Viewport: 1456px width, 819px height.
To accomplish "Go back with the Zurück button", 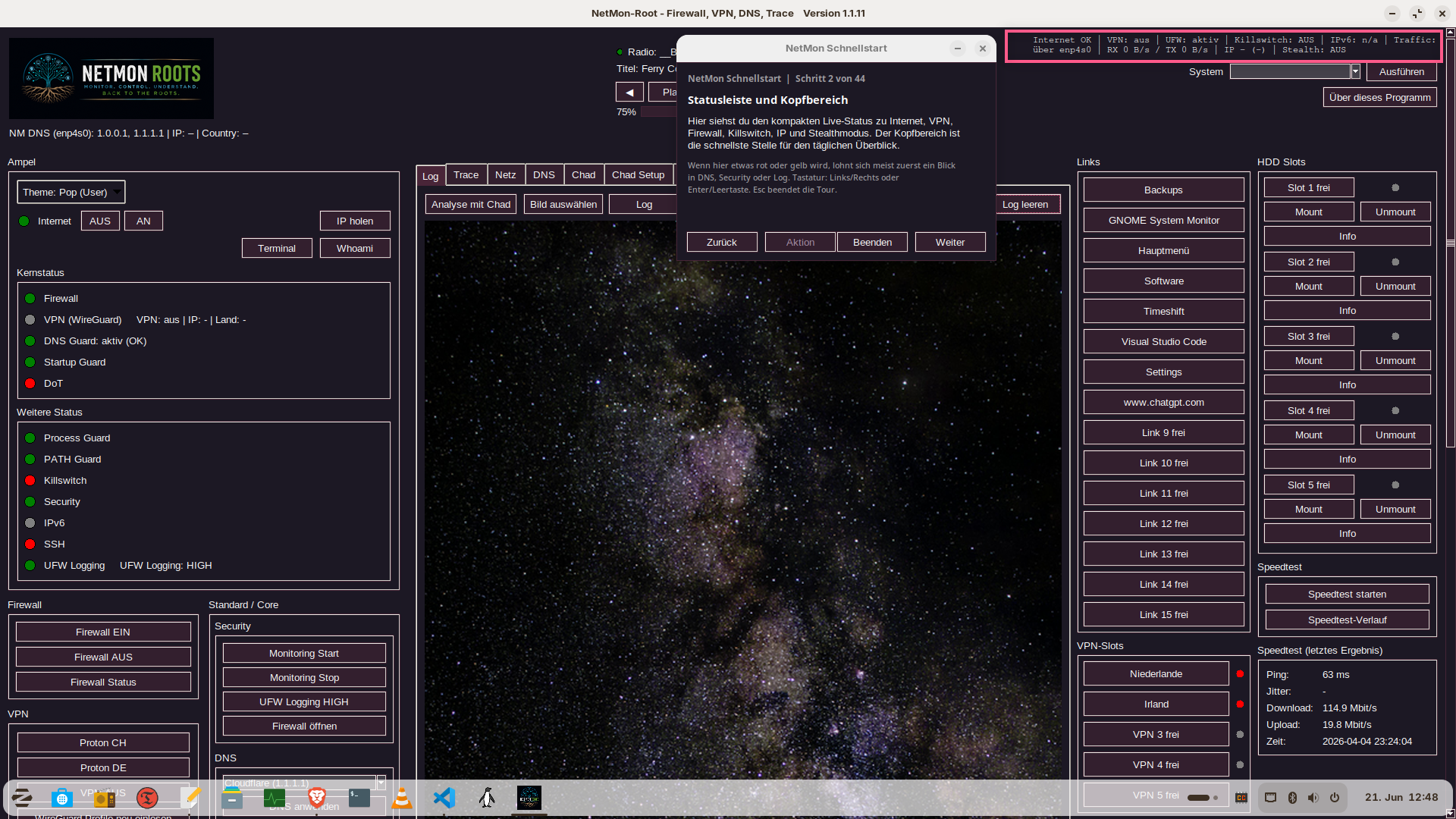I will tap(722, 242).
